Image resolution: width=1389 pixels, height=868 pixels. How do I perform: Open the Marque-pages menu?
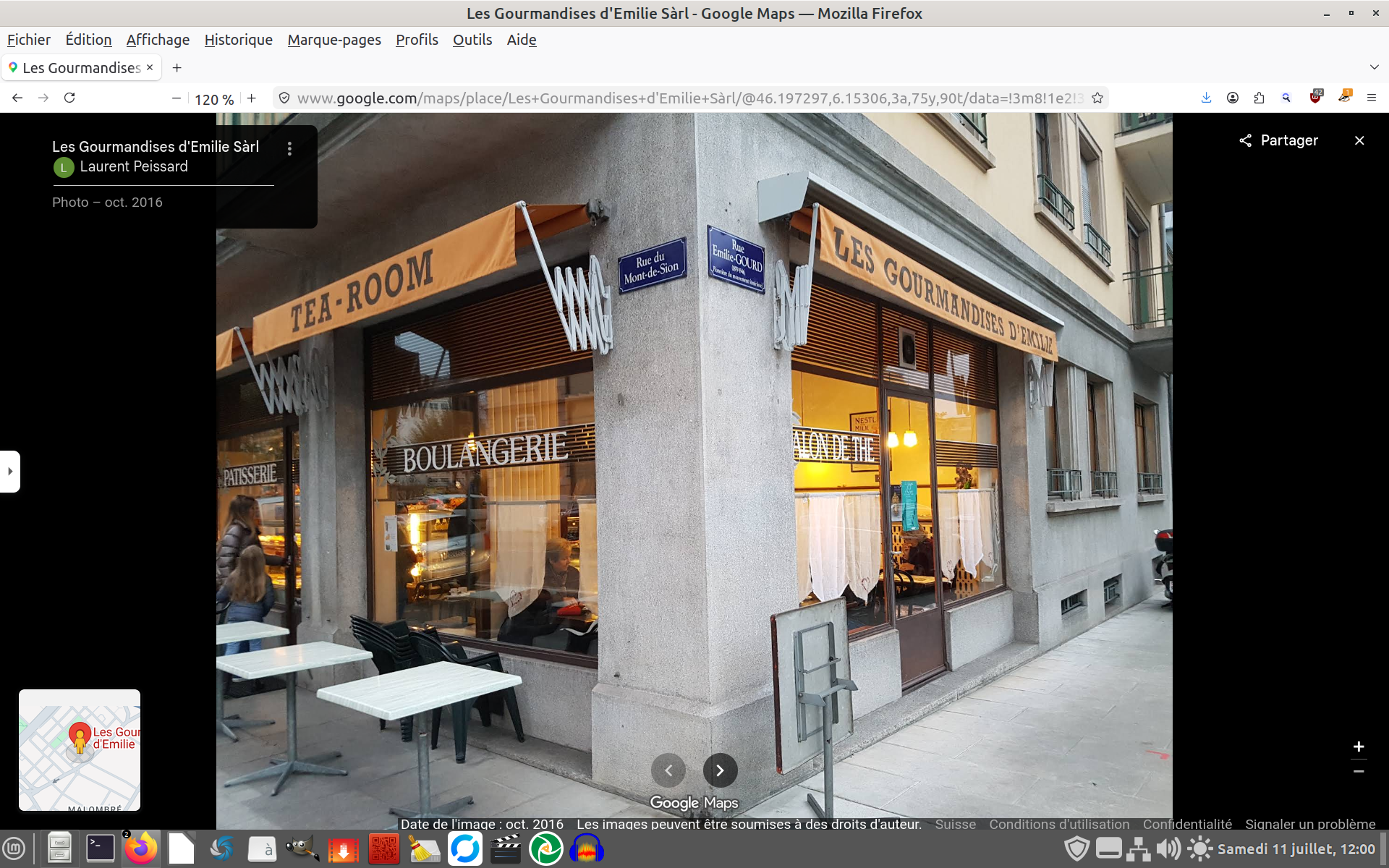(334, 40)
